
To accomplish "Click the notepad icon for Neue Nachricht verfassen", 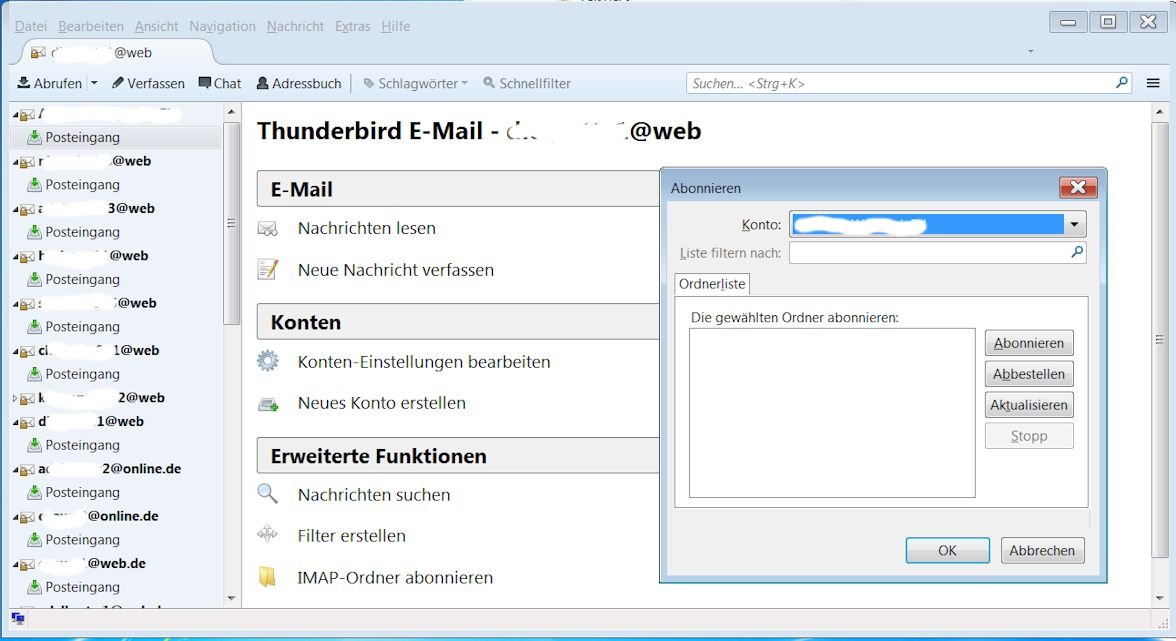I will pos(268,269).
